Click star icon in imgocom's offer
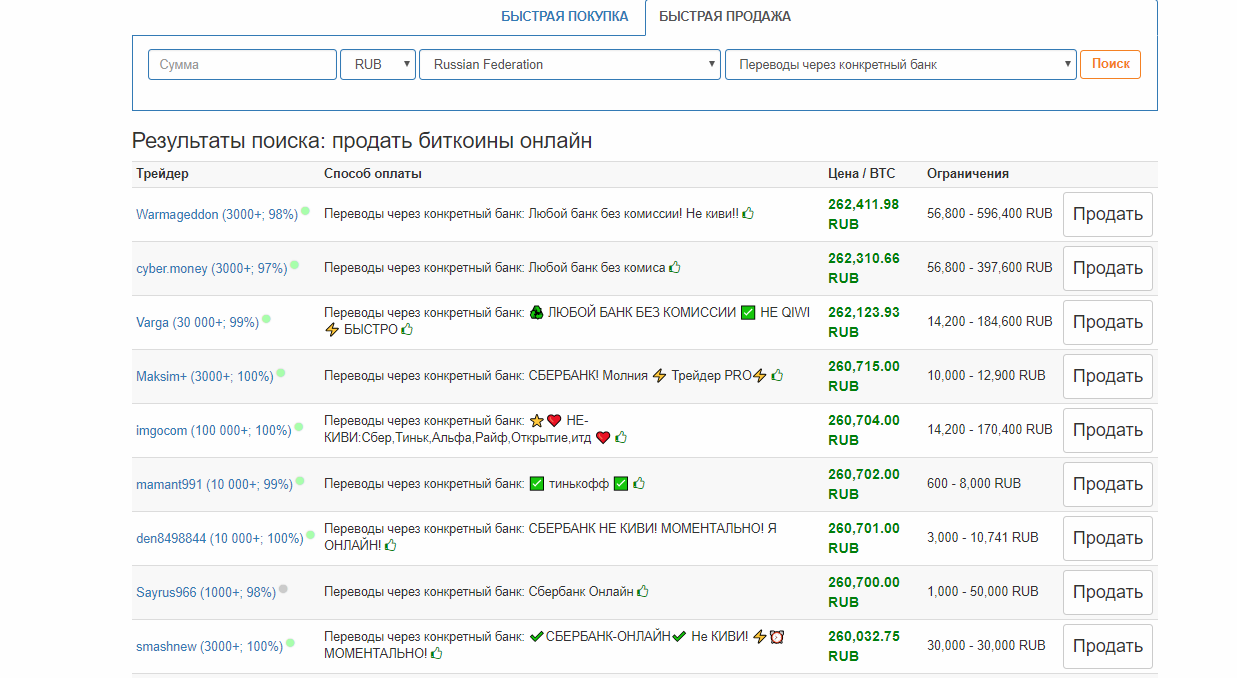 pos(536,421)
